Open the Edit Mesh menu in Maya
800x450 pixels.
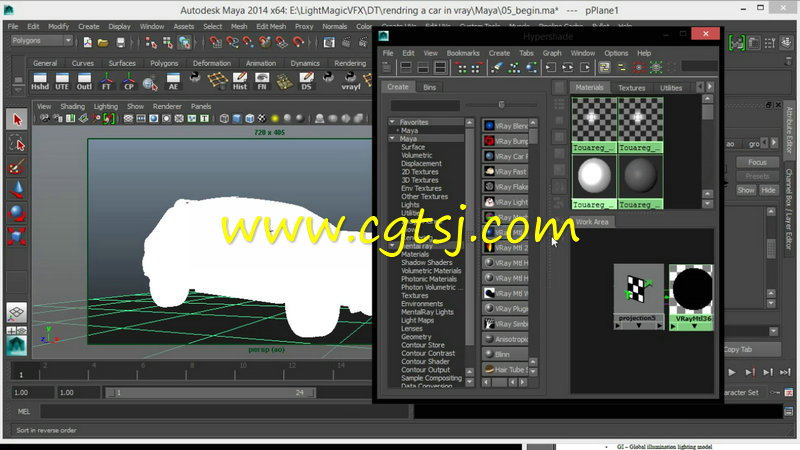271,27
